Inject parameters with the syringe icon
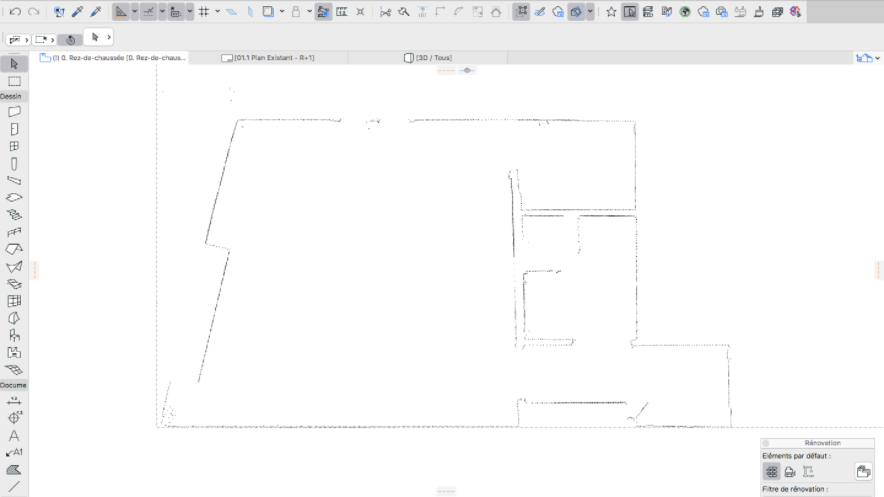 point(96,12)
